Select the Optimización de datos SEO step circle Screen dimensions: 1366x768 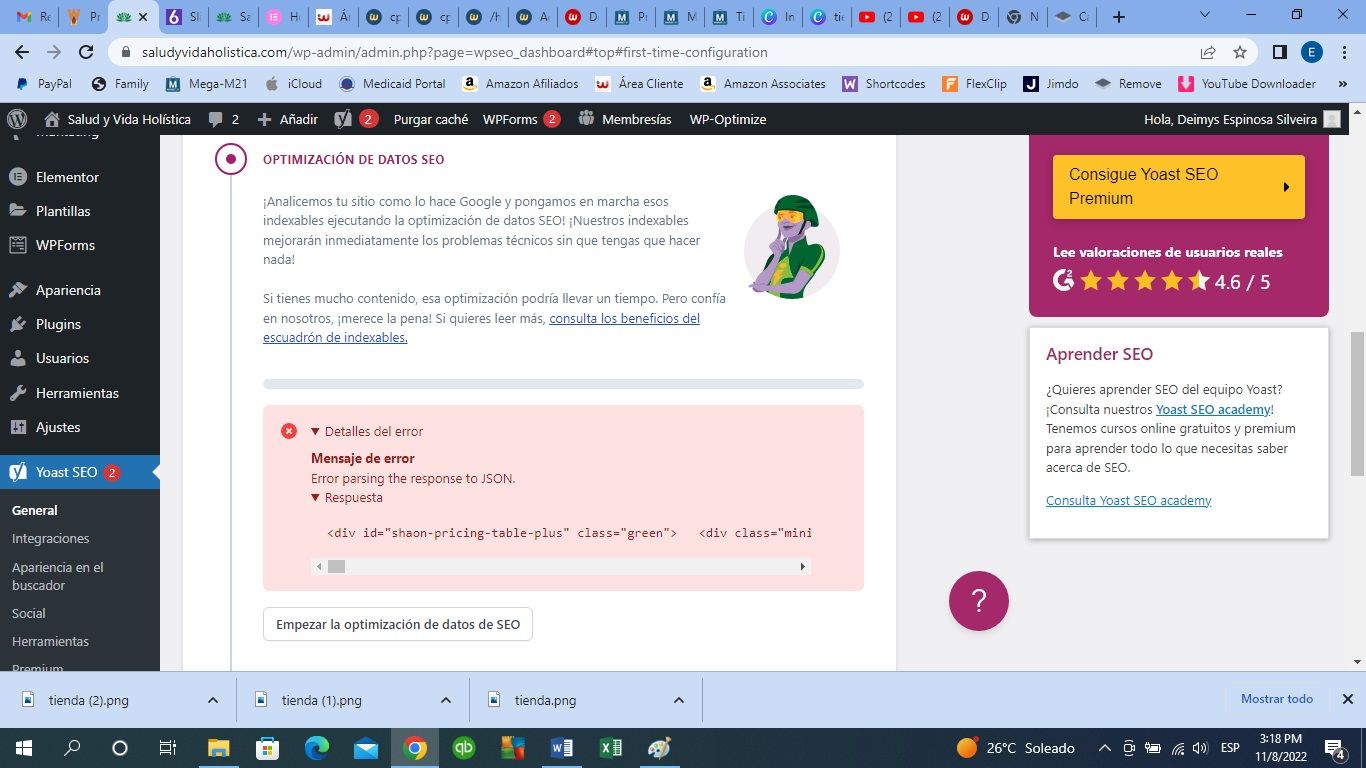point(231,159)
